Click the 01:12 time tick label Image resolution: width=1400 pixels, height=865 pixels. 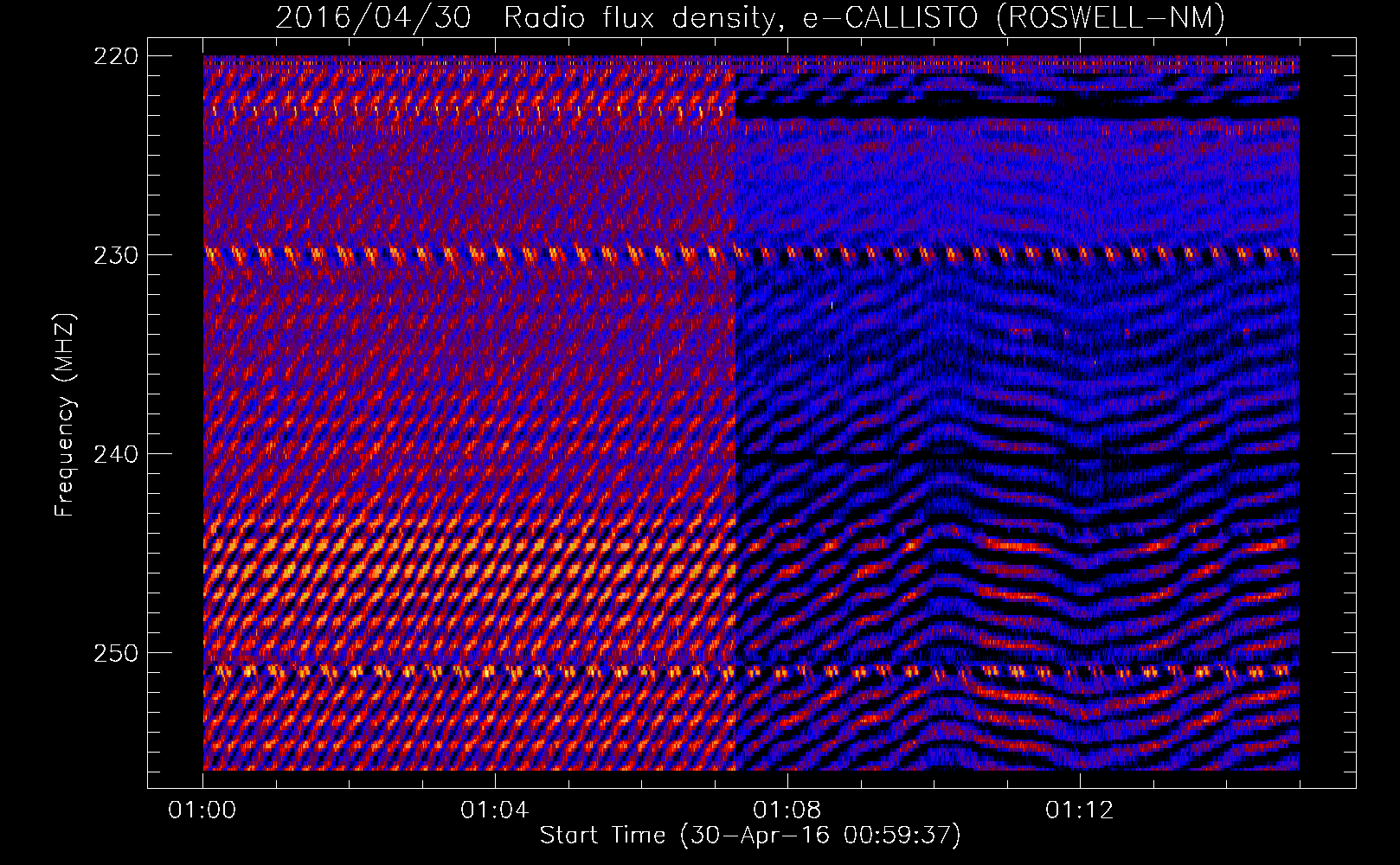1080,811
